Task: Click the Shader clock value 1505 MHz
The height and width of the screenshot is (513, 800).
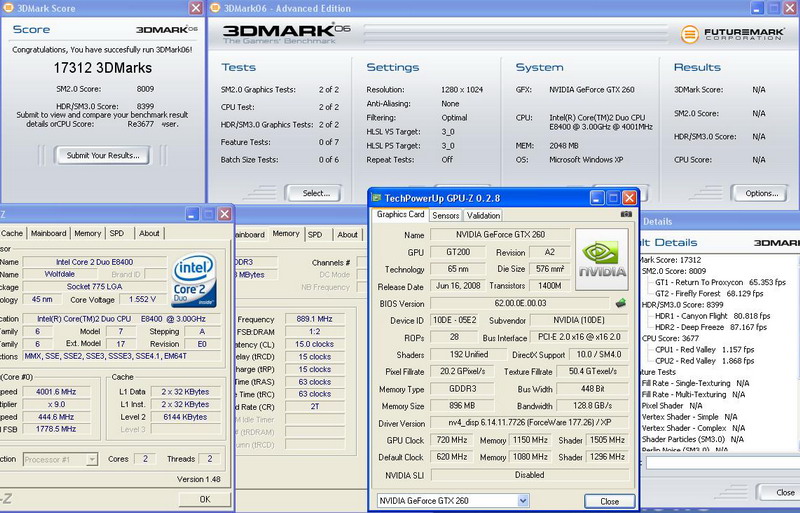Action: tap(607, 440)
